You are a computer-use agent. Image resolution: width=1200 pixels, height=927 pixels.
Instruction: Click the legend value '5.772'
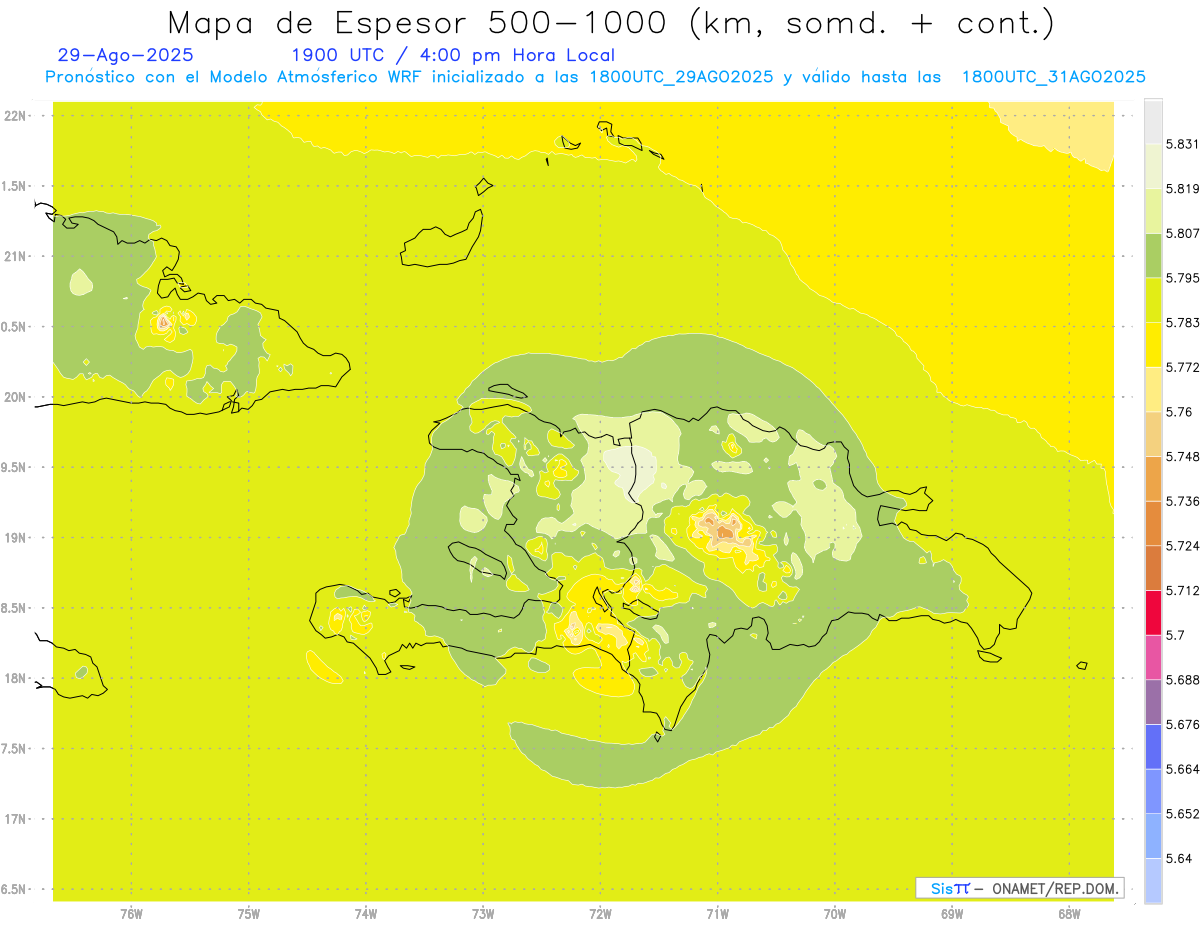(1182, 367)
